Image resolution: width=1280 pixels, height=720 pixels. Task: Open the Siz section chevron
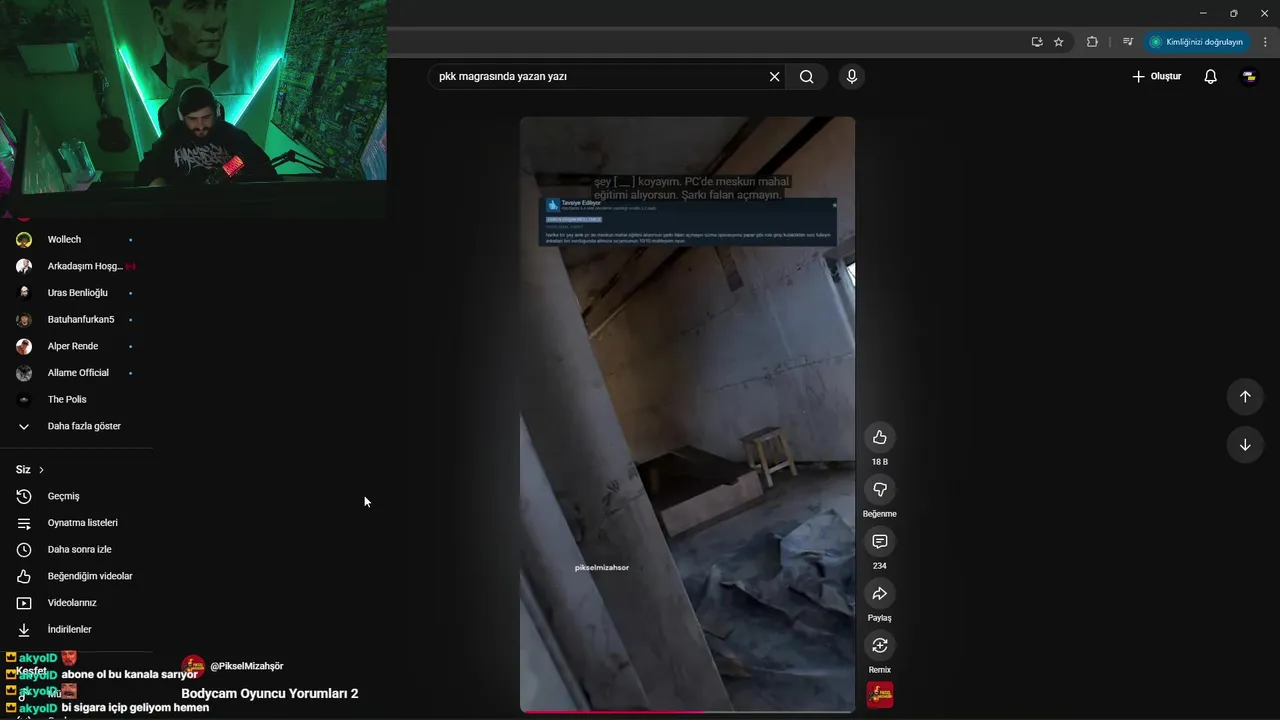[41, 470]
